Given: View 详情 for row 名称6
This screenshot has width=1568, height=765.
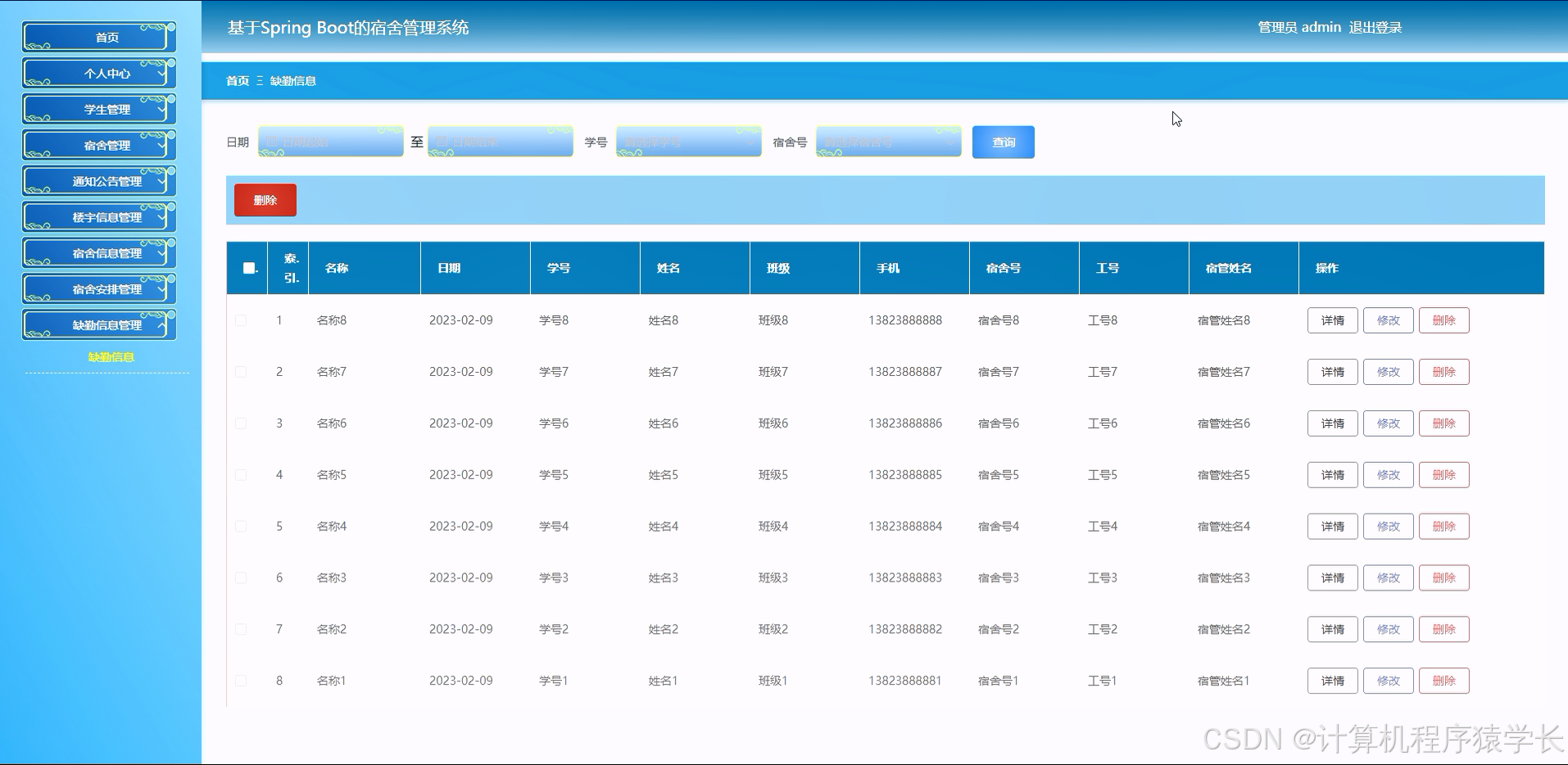Looking at the screenshot, I should click(1332, 423).
